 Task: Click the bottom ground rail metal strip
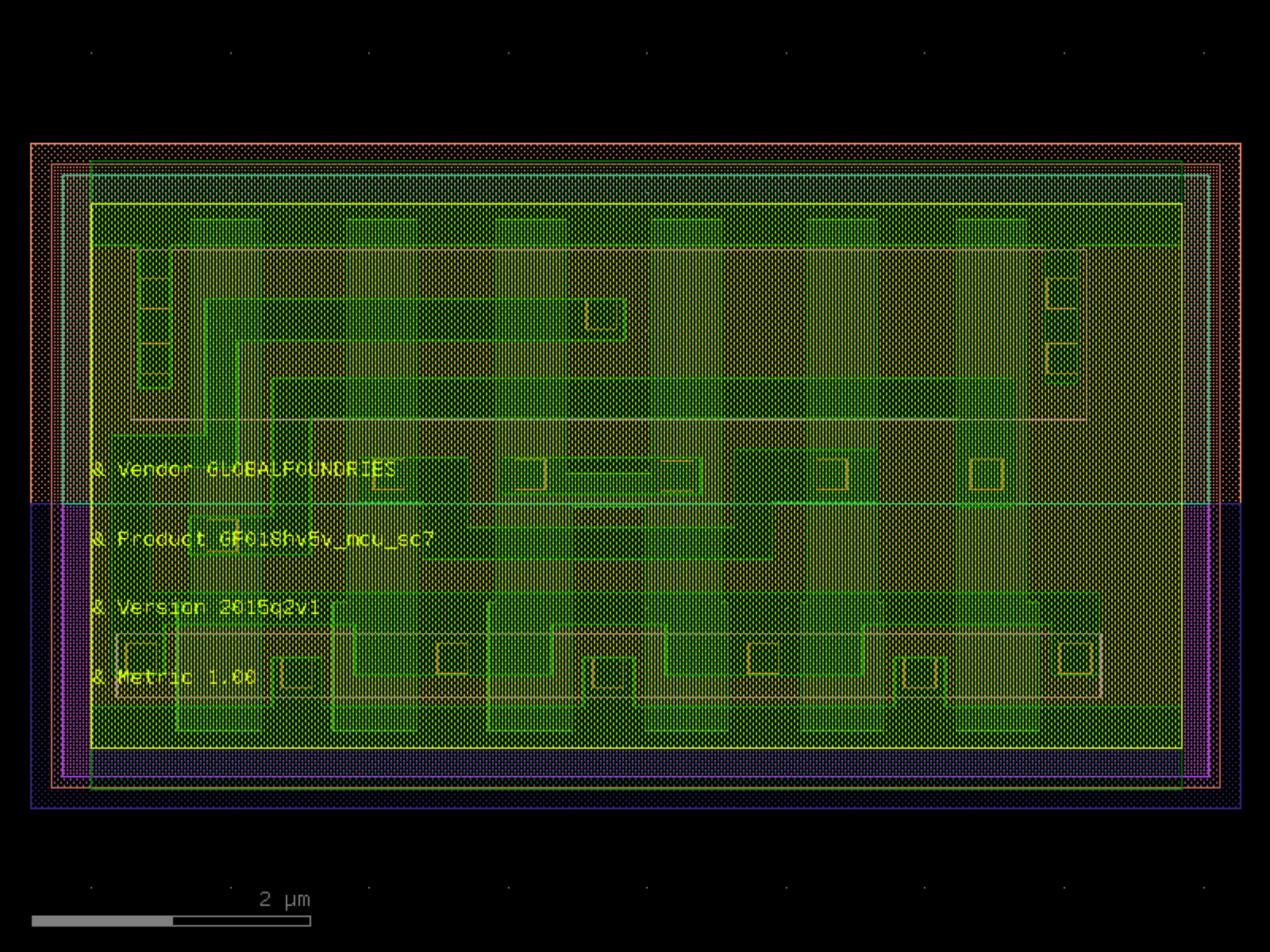[636, 727]
